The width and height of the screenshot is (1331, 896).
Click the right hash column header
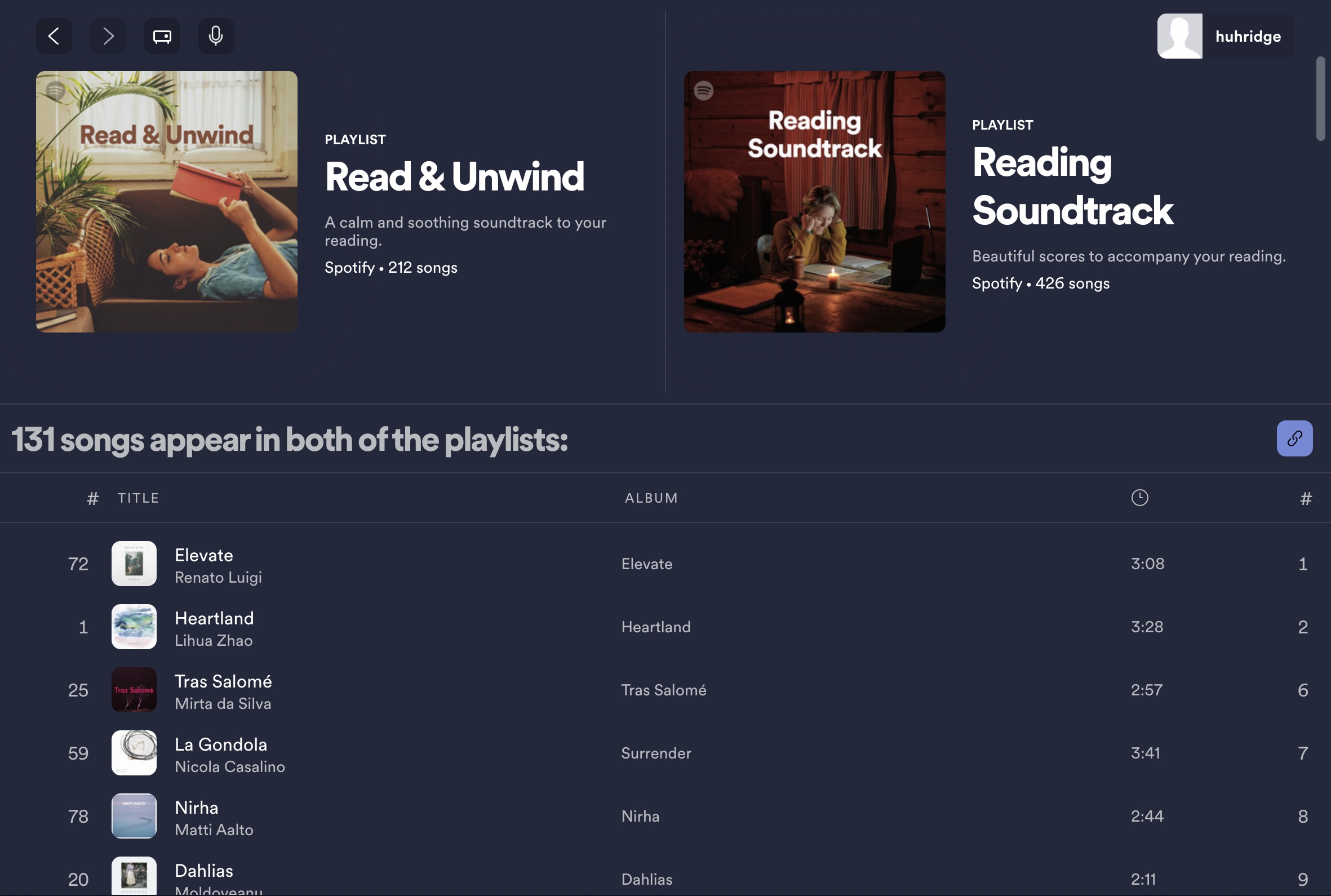pos(1305,498)
